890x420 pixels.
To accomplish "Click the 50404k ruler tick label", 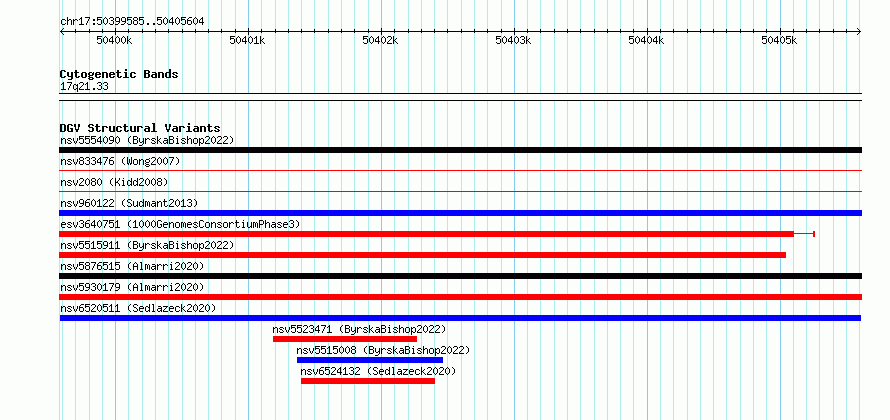I will [646, 40].
